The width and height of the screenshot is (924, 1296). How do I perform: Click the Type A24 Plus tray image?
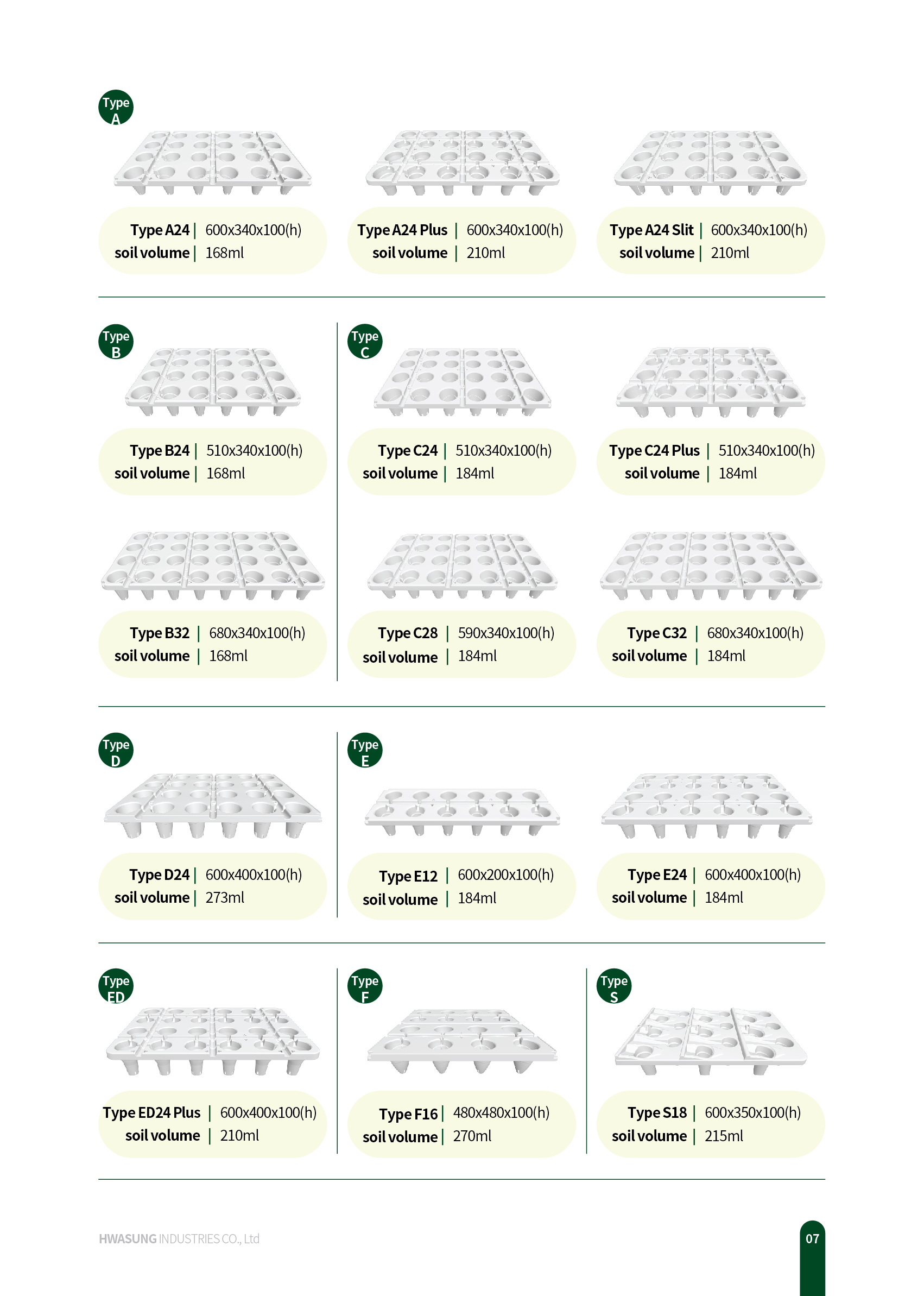[462, 163]
